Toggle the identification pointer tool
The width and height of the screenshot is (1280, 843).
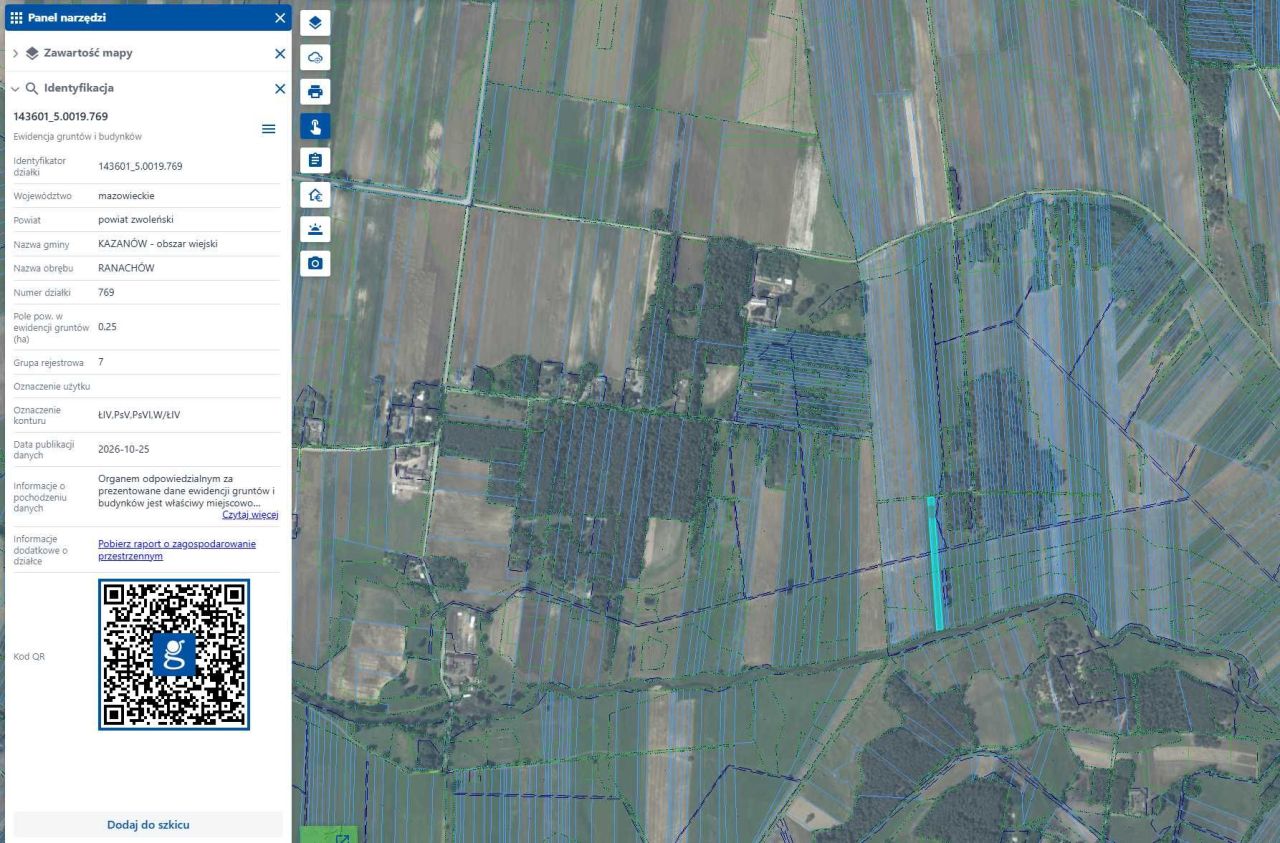[x=315, y=126]
